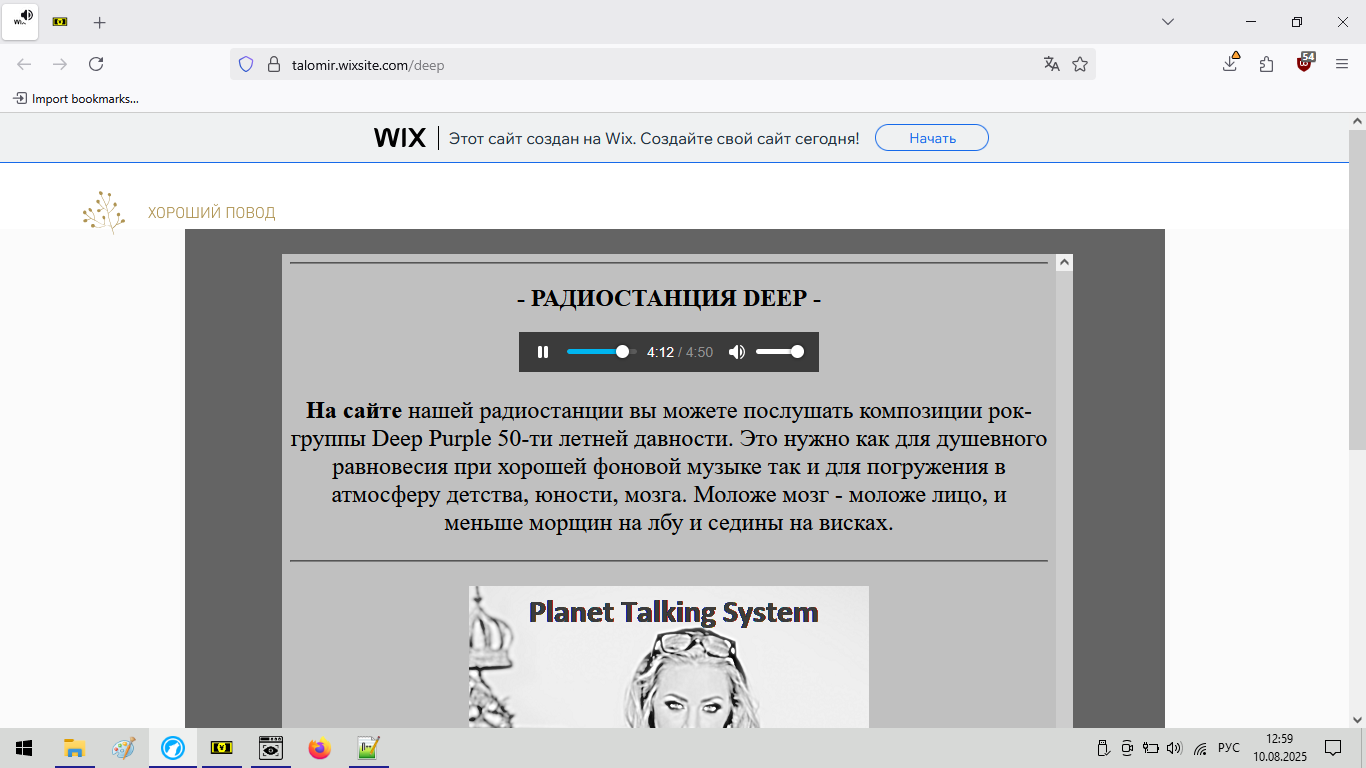Mute the radio player speaker icon
1366x768 pixels.
737,352
